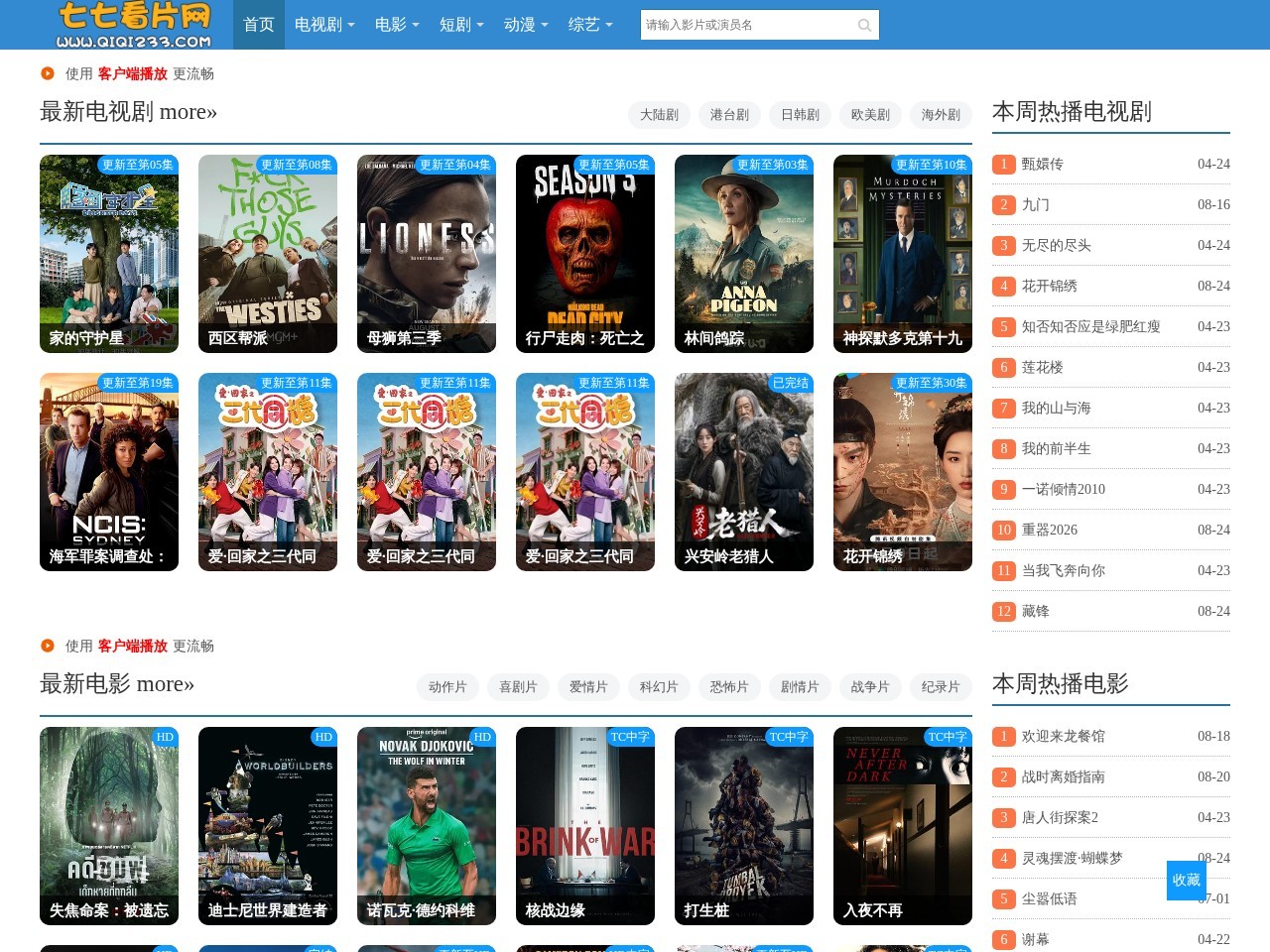
Task: Open the 神探默多克 poster
Action: click(x=903, y=254)
